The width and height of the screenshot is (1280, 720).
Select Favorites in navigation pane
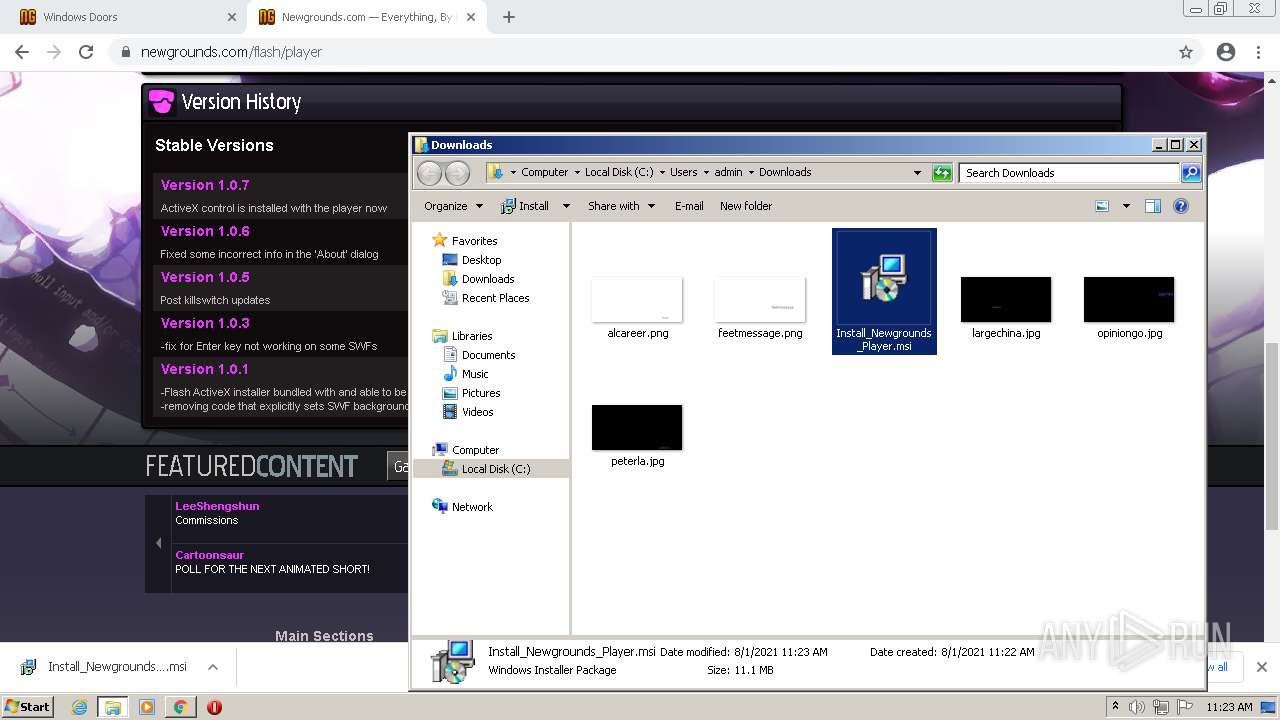(474, 241)
